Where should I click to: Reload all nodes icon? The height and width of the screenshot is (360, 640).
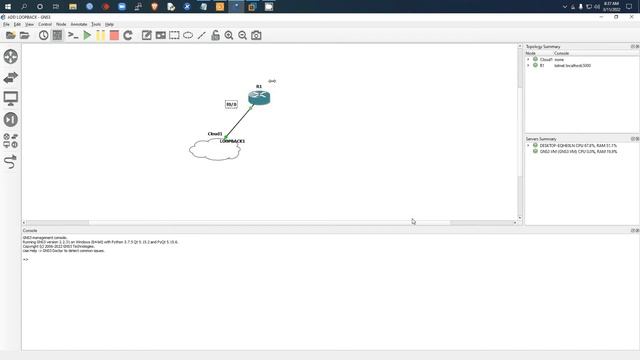128,36
